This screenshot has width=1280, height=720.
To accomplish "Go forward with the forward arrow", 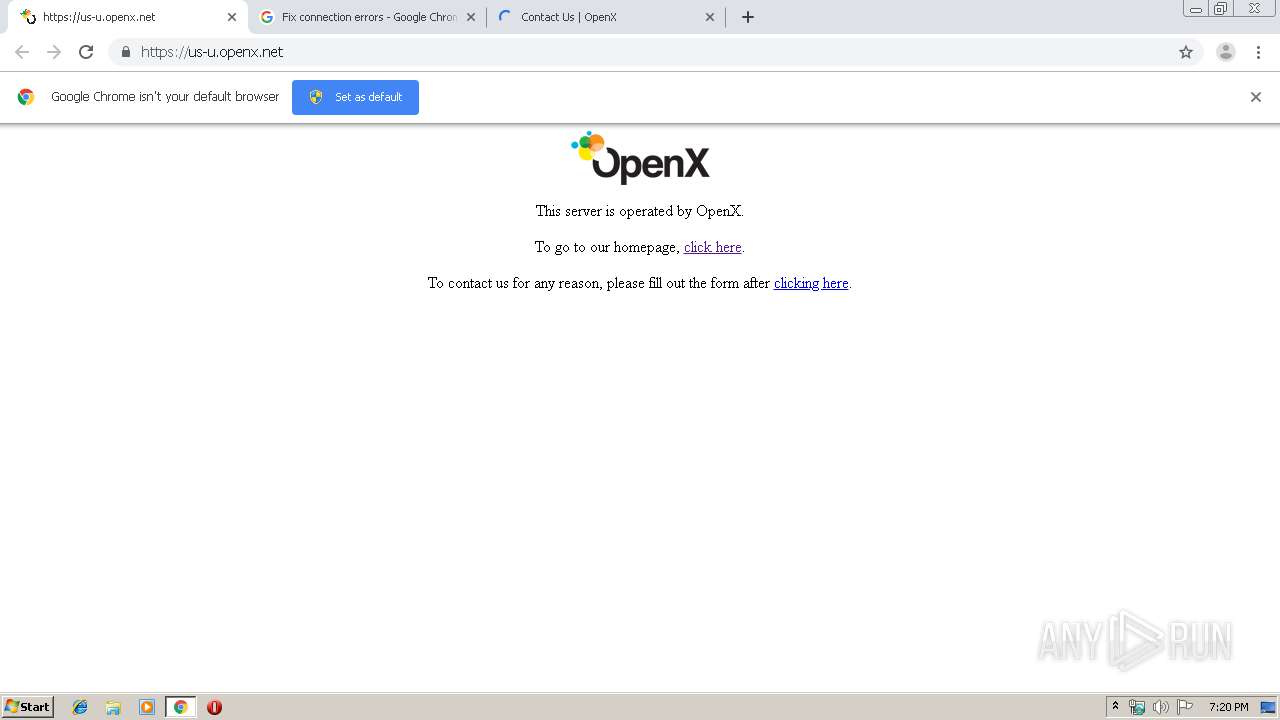I will coord(54,52).
